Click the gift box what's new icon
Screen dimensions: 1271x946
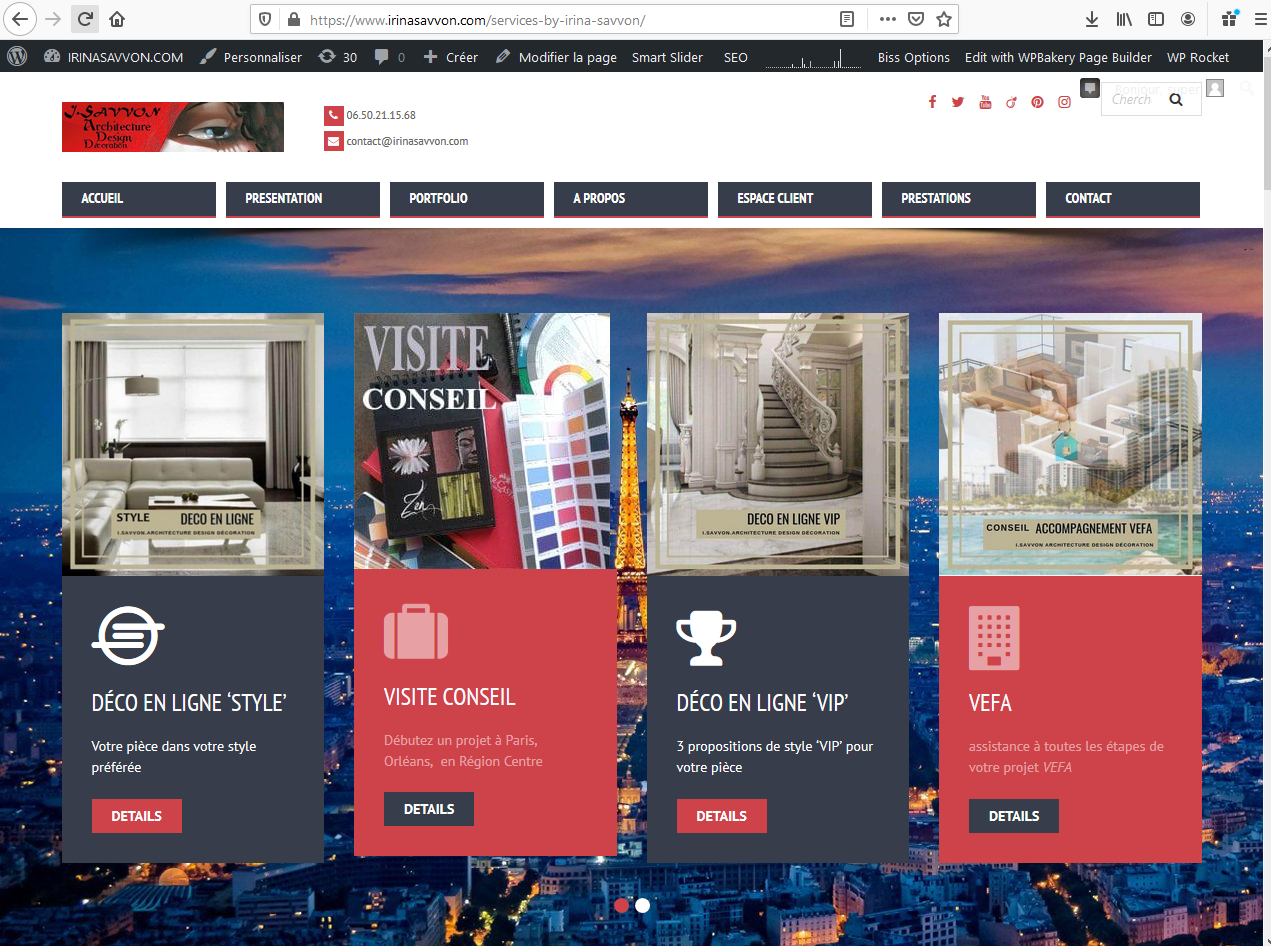coord(1229,19)
